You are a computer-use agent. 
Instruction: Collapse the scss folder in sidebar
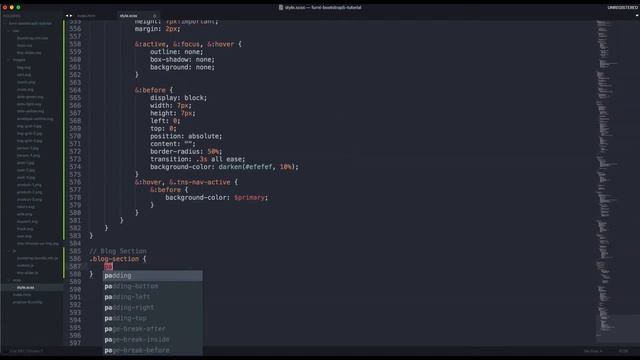point(9,280)
